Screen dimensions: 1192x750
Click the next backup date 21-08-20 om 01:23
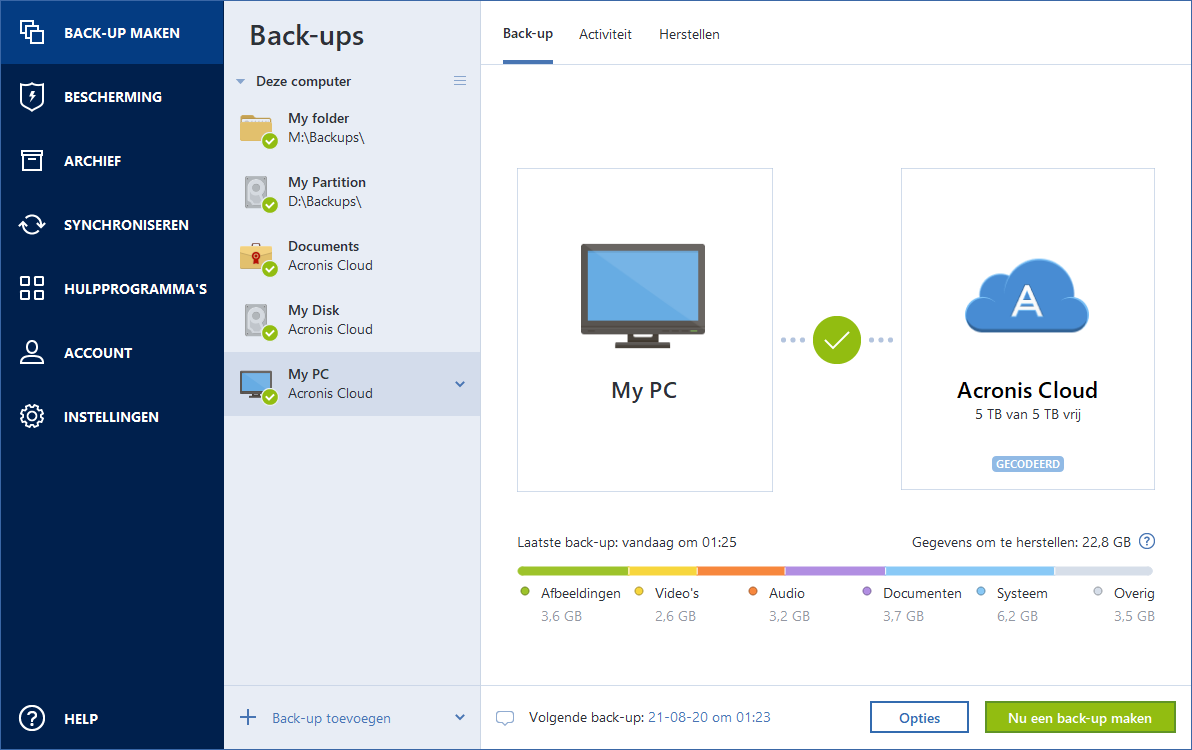coord(709,717)
